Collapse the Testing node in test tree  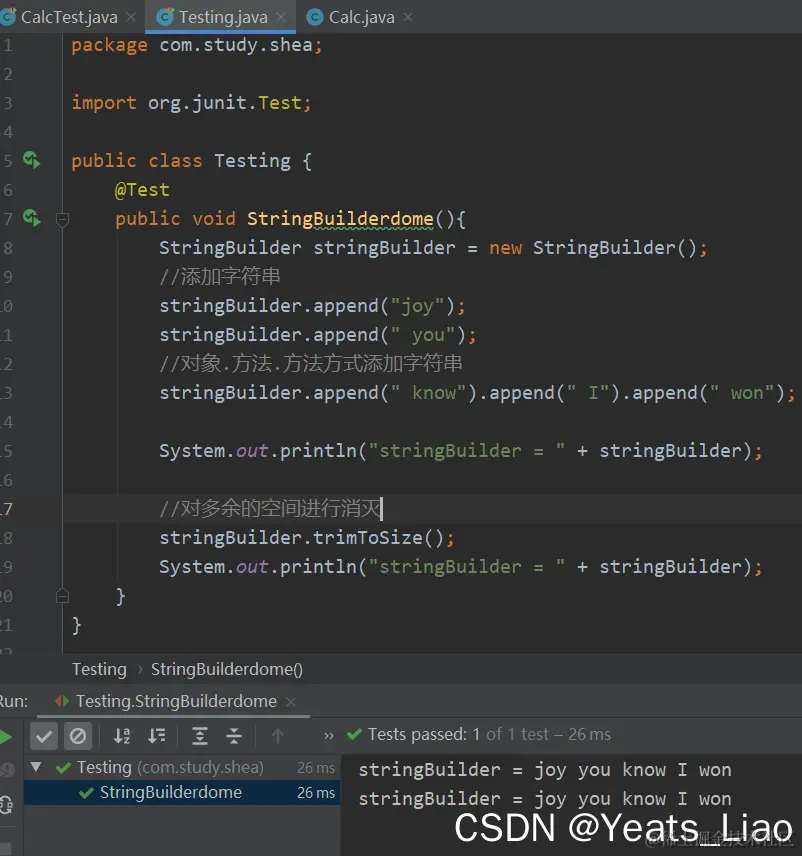point(36,766)
